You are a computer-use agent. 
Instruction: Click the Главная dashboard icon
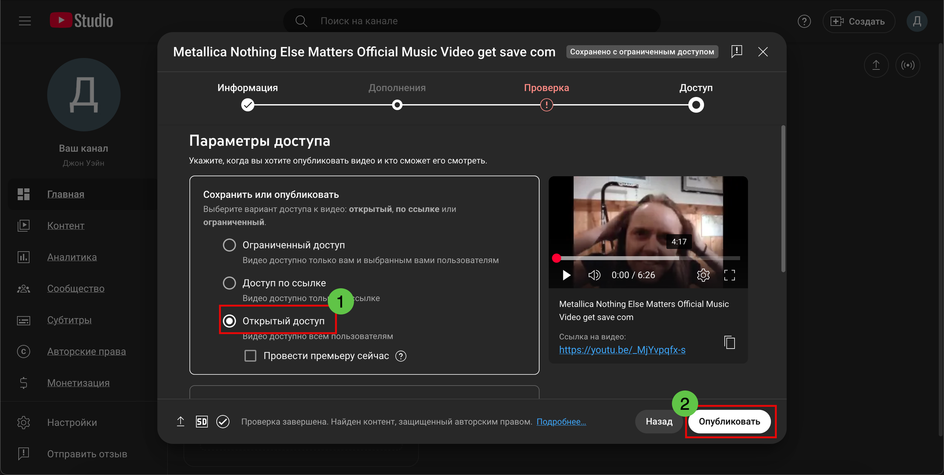(x=23, y=194)
